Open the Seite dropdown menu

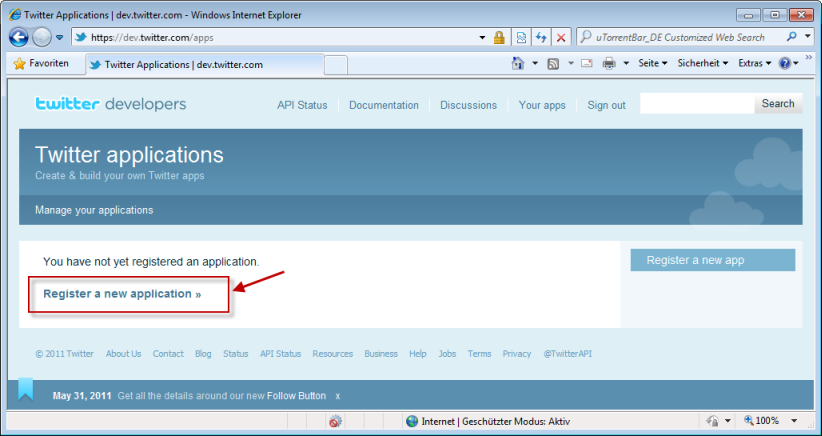(654, 63)
